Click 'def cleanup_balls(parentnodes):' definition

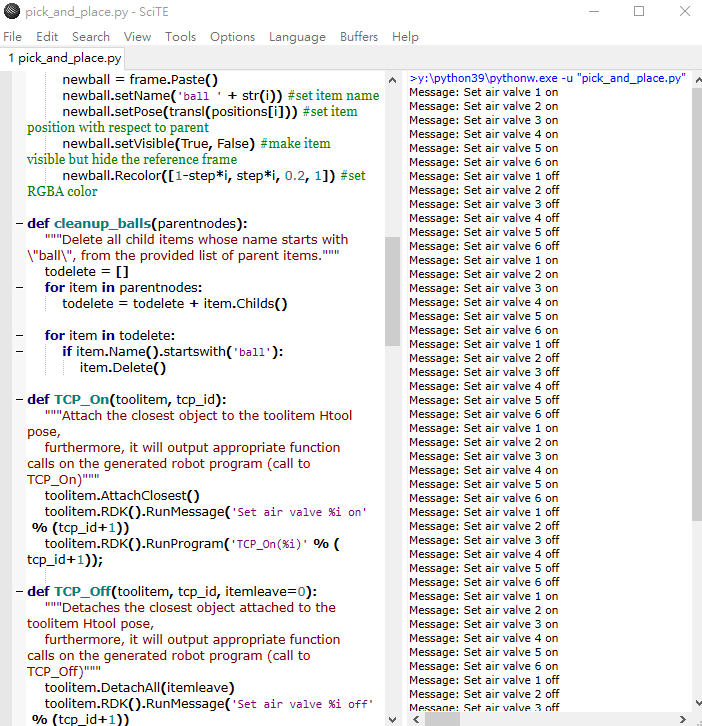(x=137, y=224)
